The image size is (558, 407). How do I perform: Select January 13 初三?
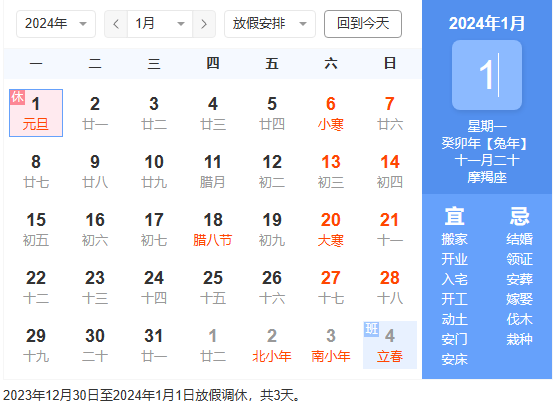pos(331,171)
